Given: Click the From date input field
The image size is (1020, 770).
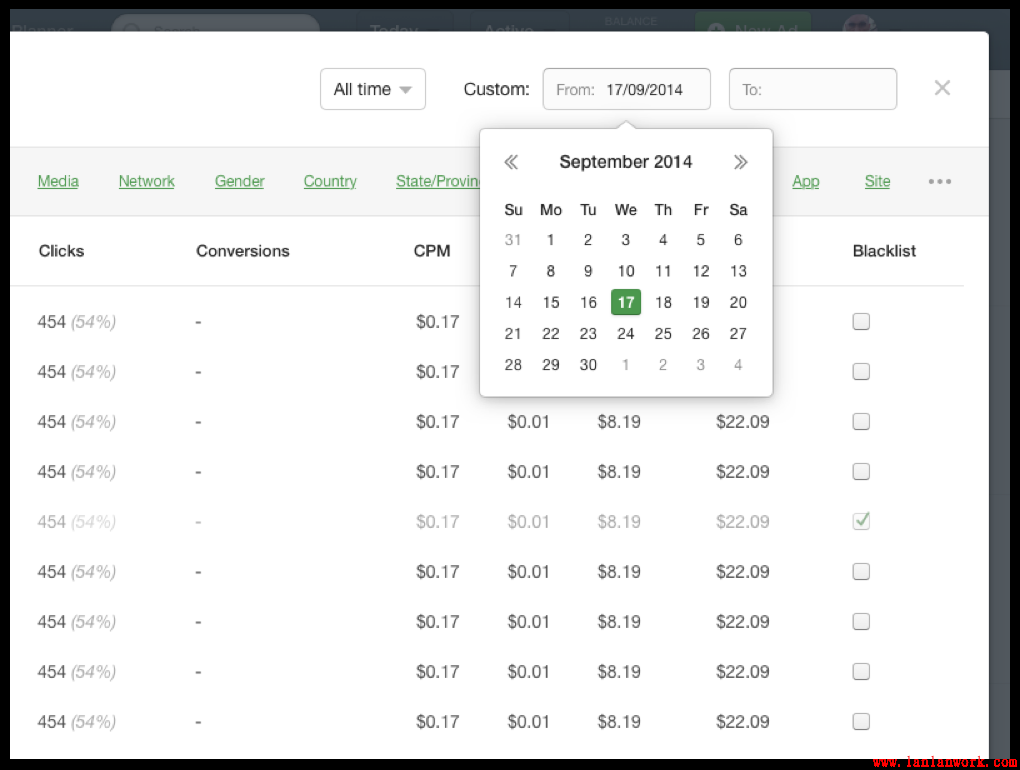Looking at the screenshot, I should tap(627, 89).
